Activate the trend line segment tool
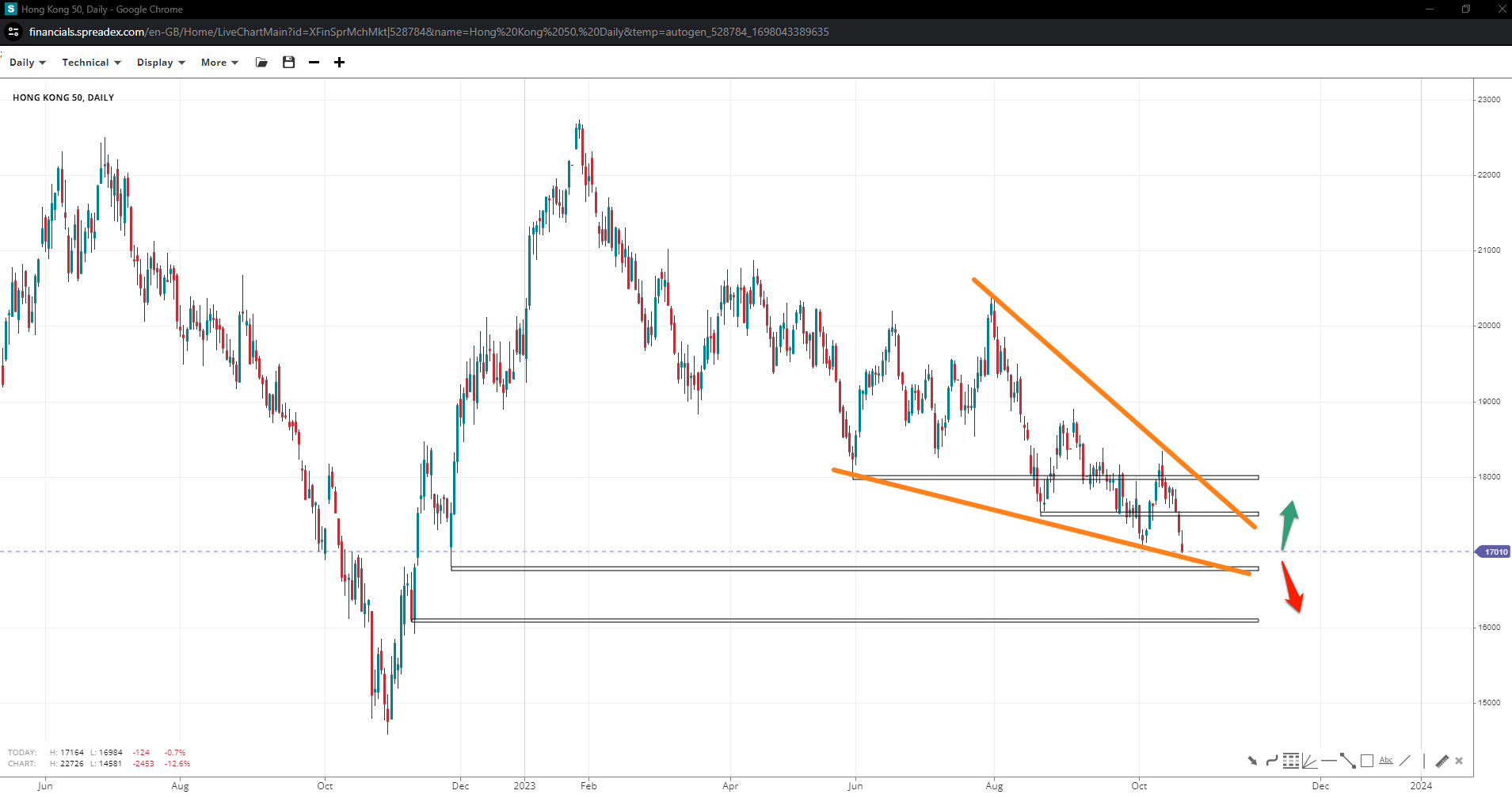Viewport: 1512px width, 798px height. click(1347, 761)
